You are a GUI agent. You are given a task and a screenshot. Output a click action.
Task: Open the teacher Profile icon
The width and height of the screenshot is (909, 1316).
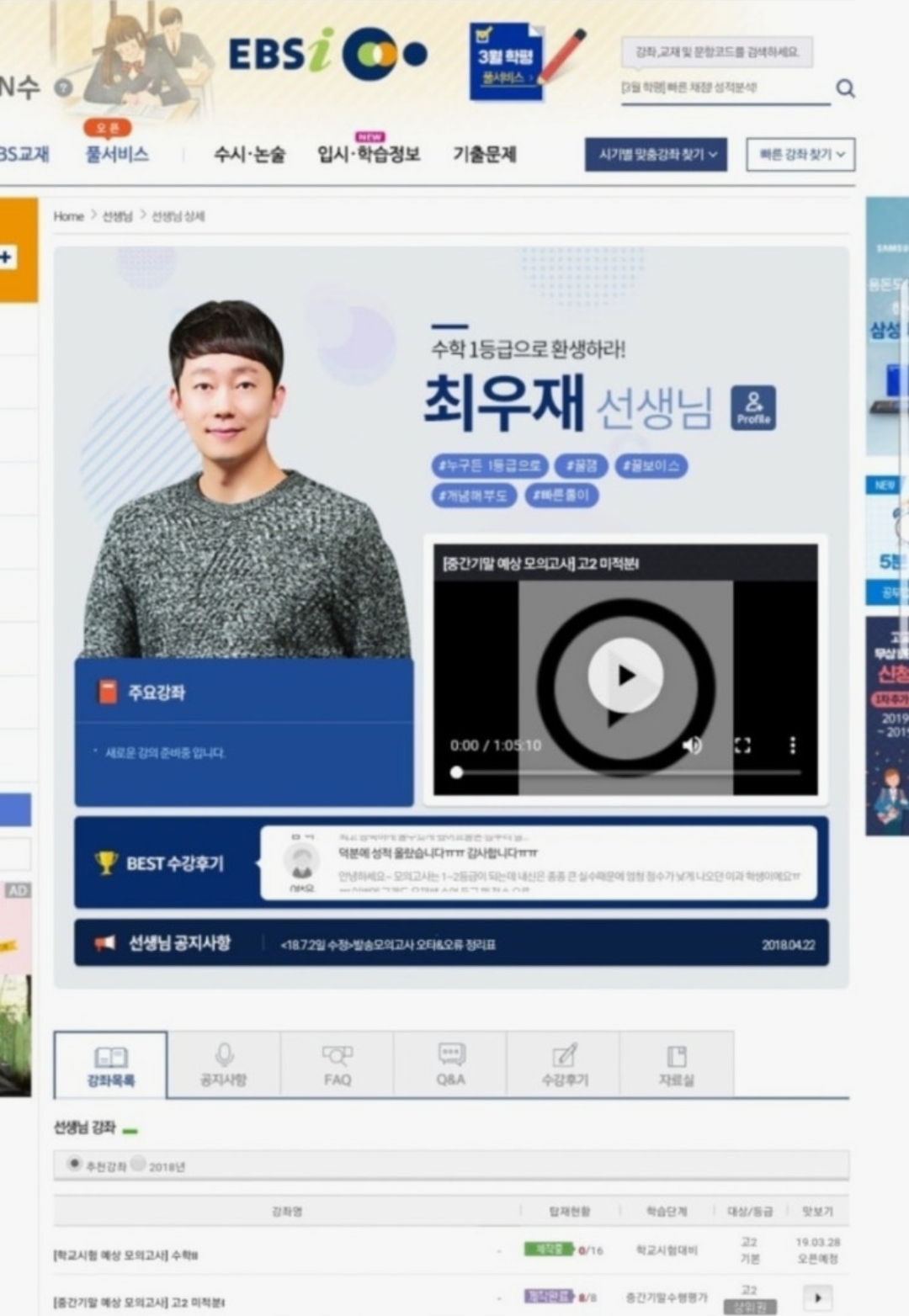(753, 408)
